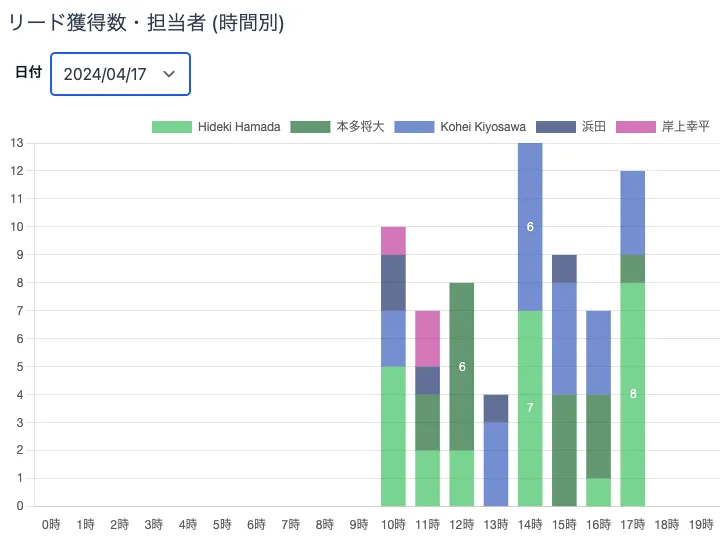The height and width of the screenshot is (541, 720).
Task: Click the green 8 segment at 17時
Action: pyautogui.click(x=632, y=394)
